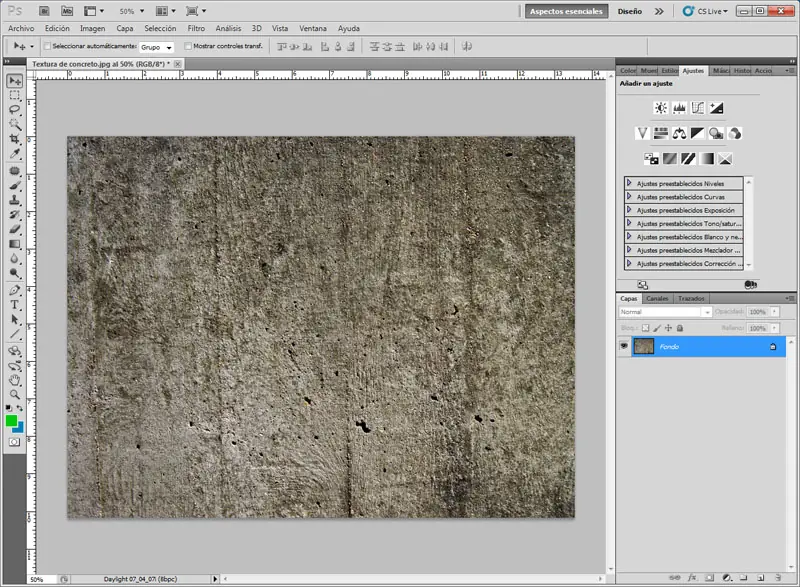Hide the Fondo layer visibility eye

[x=623, y=346]
